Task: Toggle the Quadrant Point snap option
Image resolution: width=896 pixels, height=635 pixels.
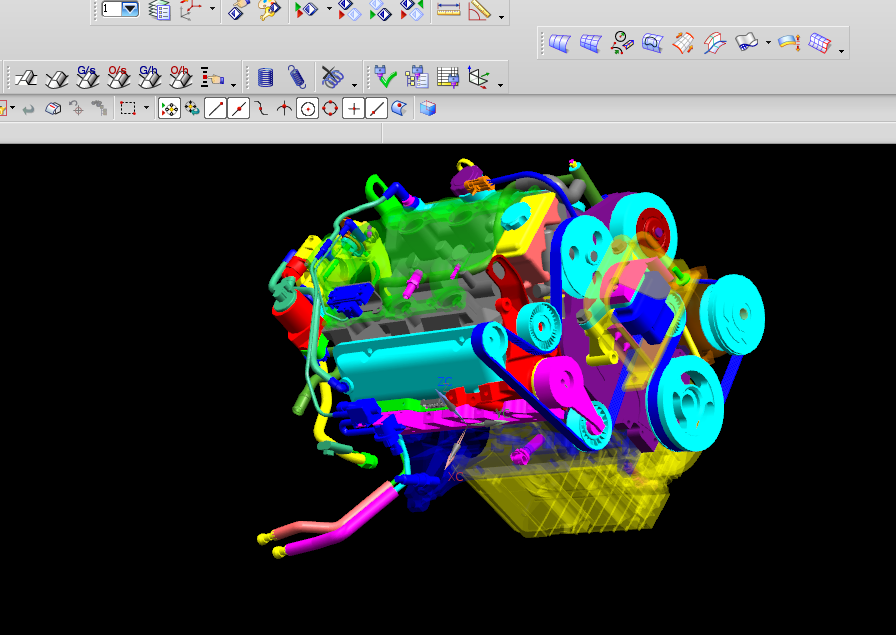Action: tap(330, 109)
